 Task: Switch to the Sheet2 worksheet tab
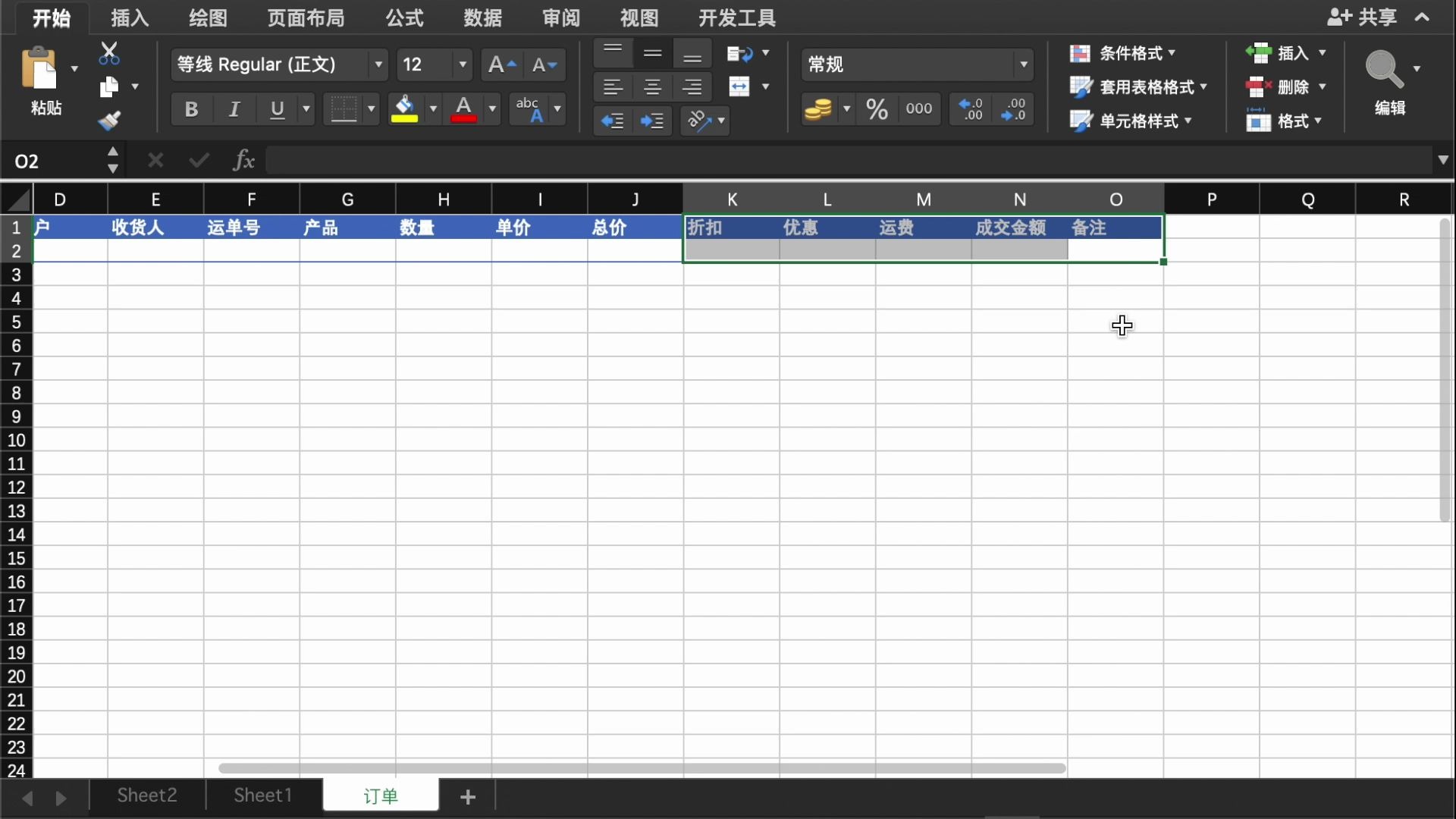pyautogui.click(x=147, y=795)
